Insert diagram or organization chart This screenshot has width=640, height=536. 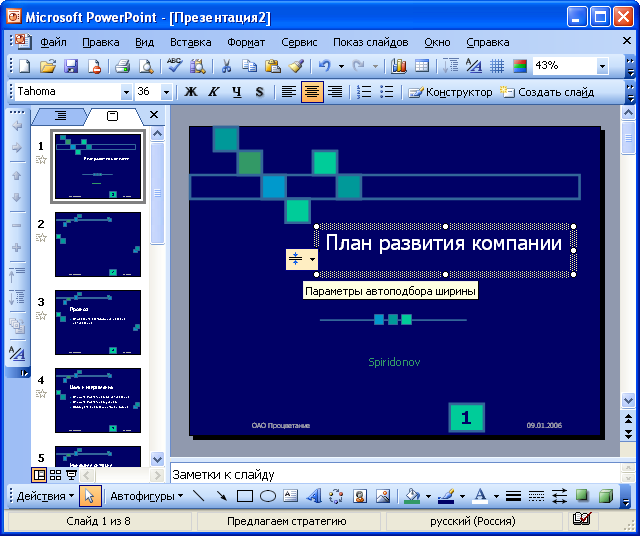pyautogui.click(x=336, y=496)
